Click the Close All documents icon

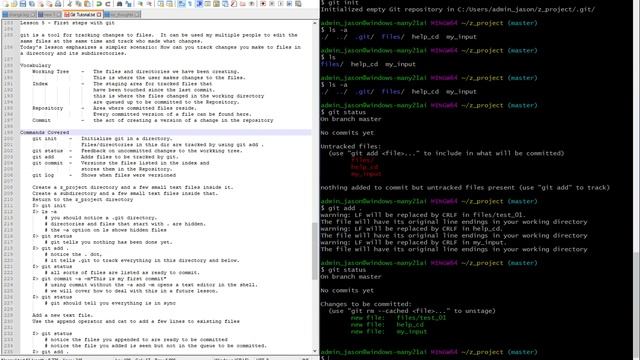point(49,4)
